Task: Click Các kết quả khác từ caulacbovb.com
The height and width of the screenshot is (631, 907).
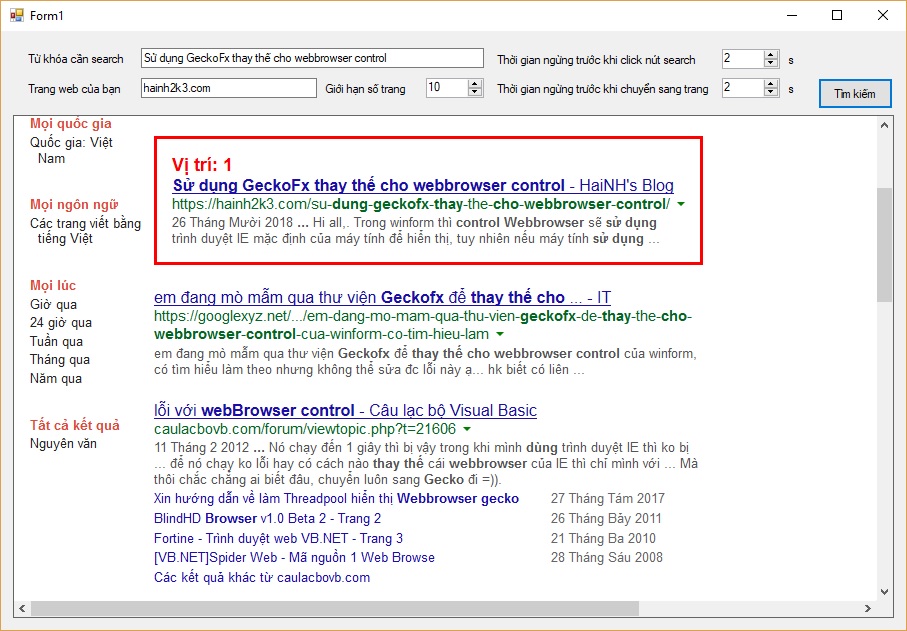Action: [262, 577]
